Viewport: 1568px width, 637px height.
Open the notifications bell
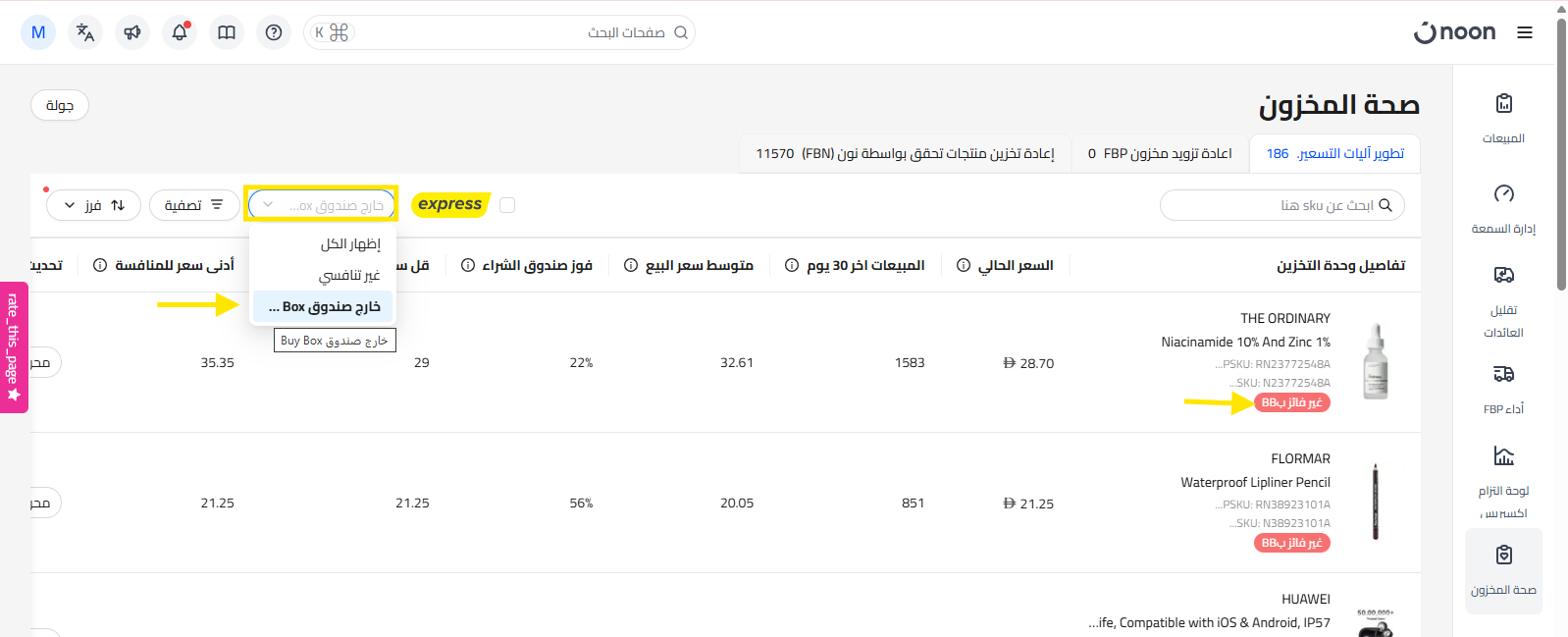coord(180,32)
